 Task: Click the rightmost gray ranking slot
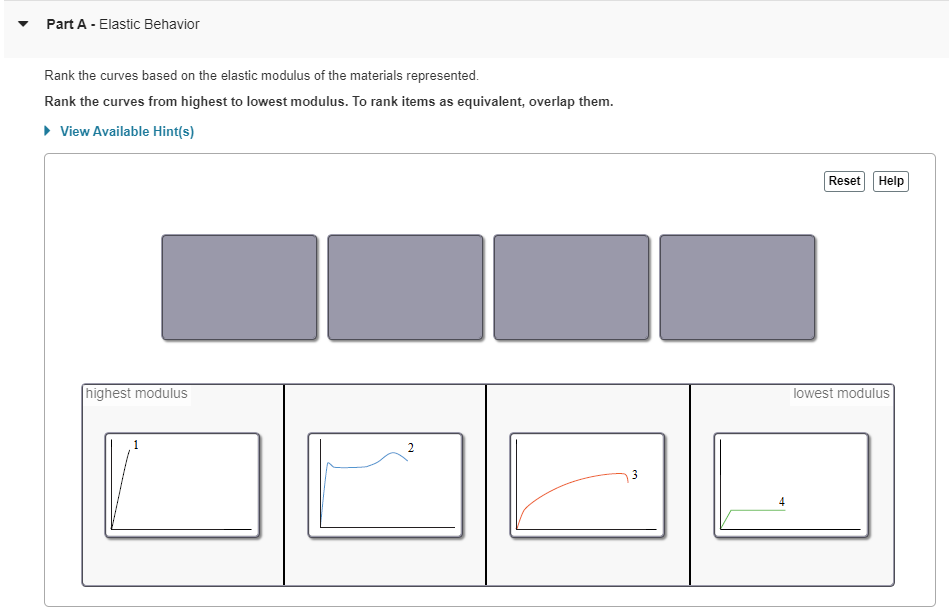tap(737, 287)
